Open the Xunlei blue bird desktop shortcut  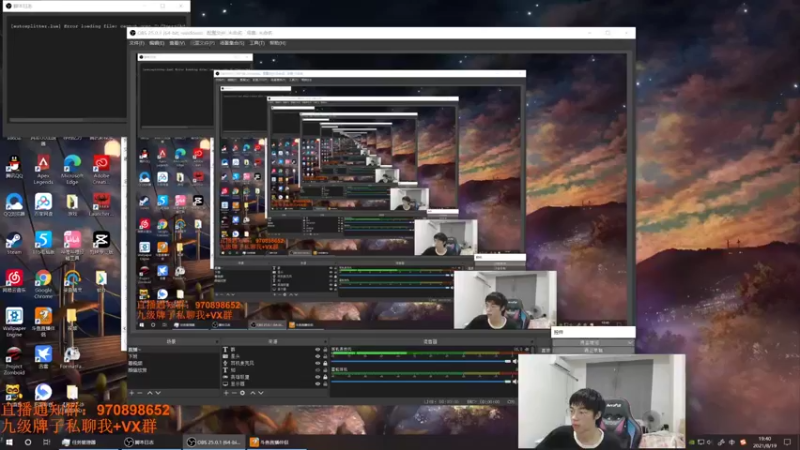(x=43, y=357)
